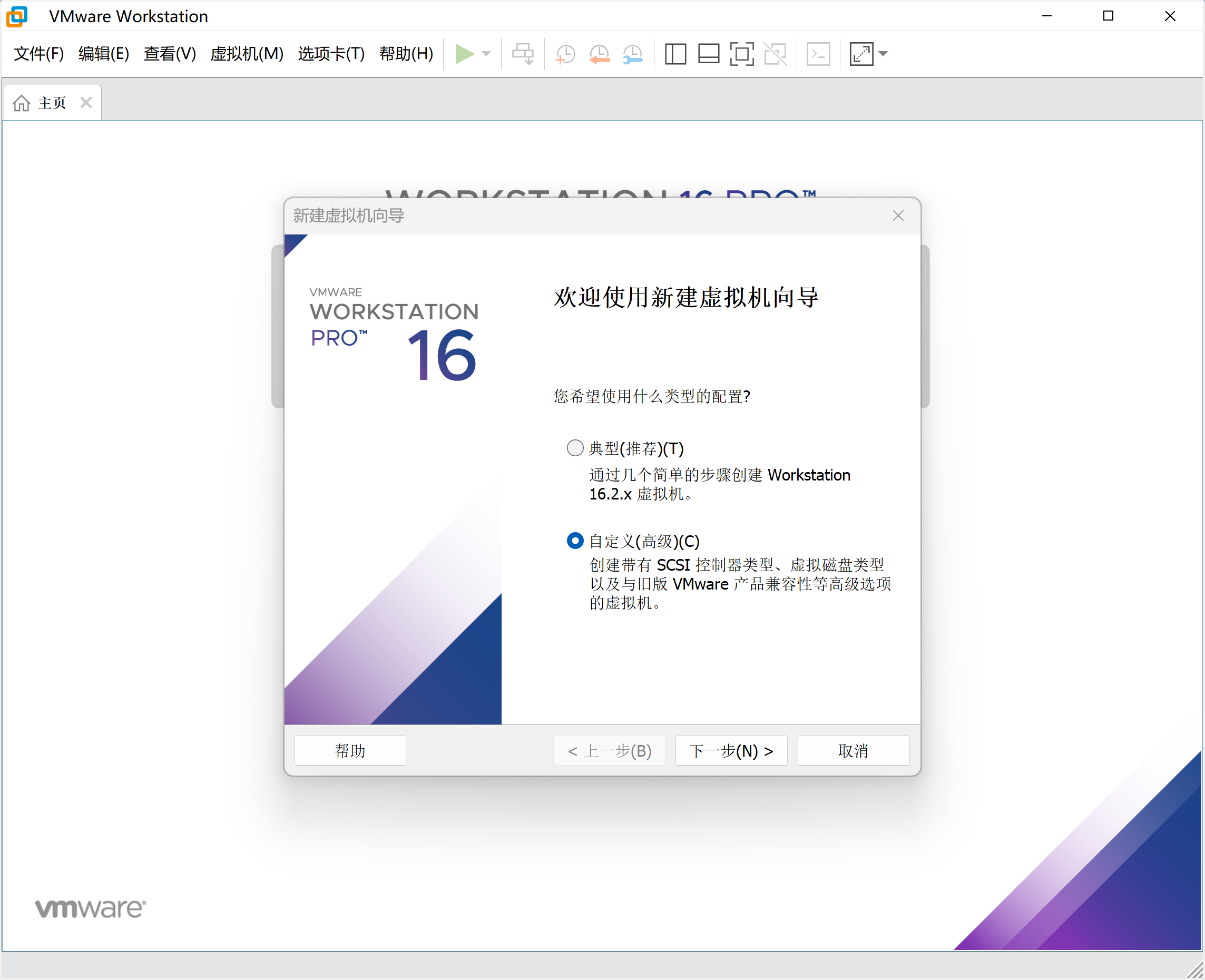Click the 欢迎使用新建虚拟机向导 heading text
The width and height of the screenshot is (1205, 980).
tap(687, 298)
